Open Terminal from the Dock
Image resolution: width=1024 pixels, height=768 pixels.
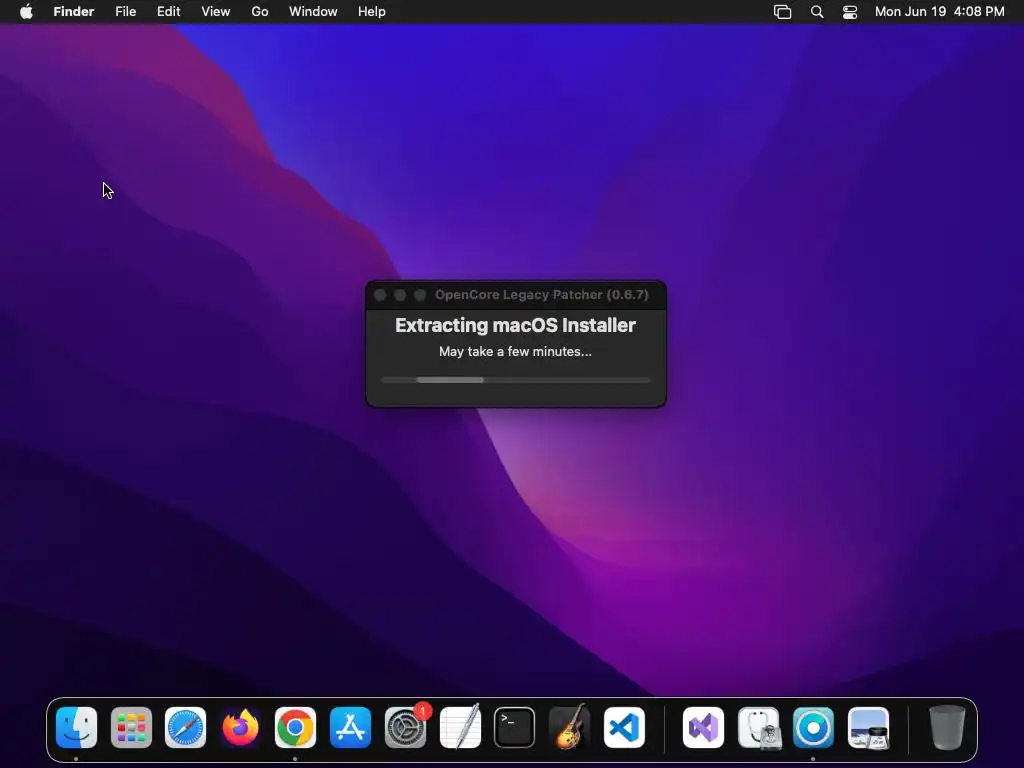515,728
